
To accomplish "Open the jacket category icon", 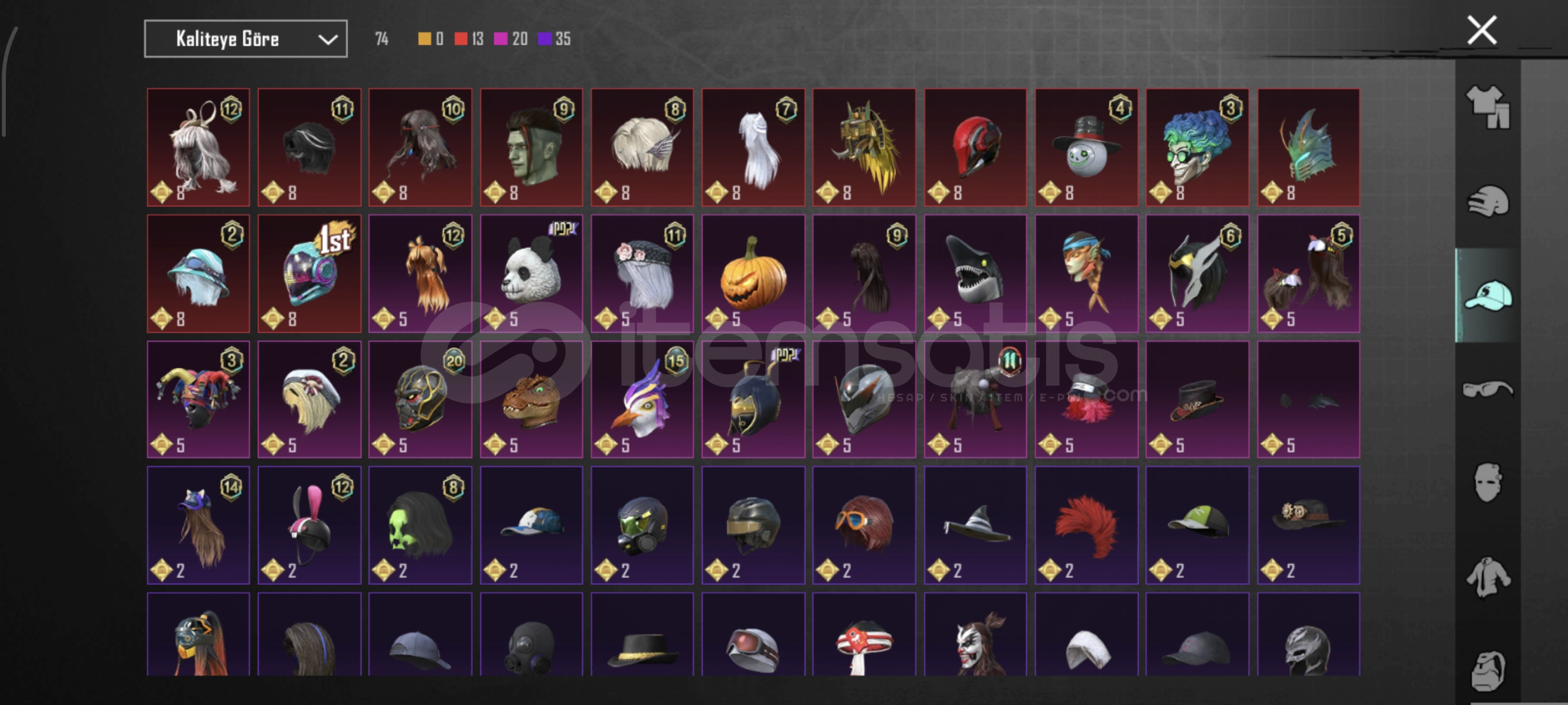I will [1488, 577].
